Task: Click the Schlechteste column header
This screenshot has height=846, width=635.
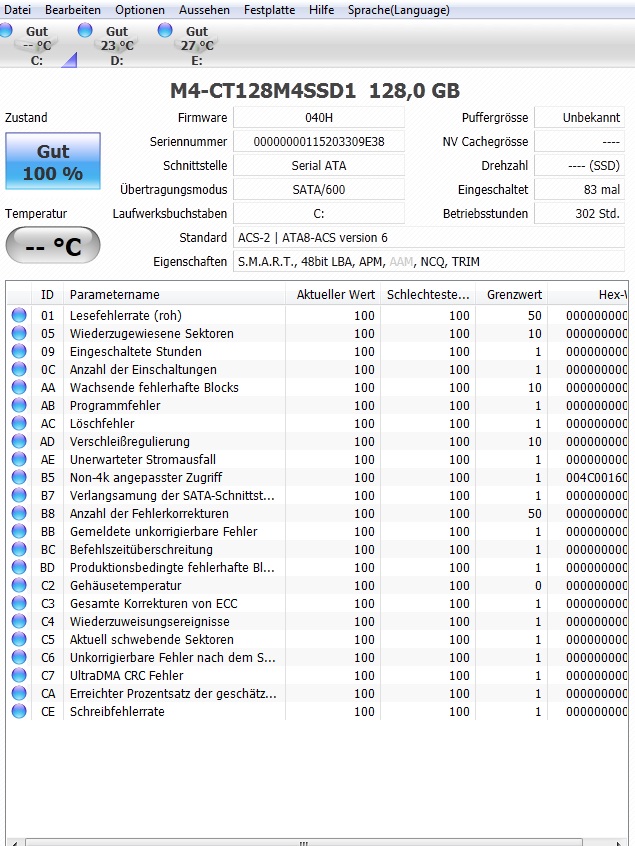Action: tap(428, 295)
